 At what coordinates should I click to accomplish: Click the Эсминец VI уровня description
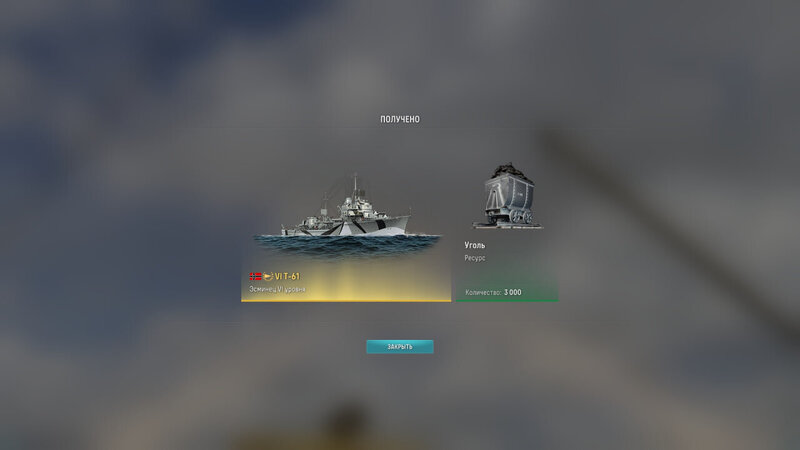click(277, 289)
